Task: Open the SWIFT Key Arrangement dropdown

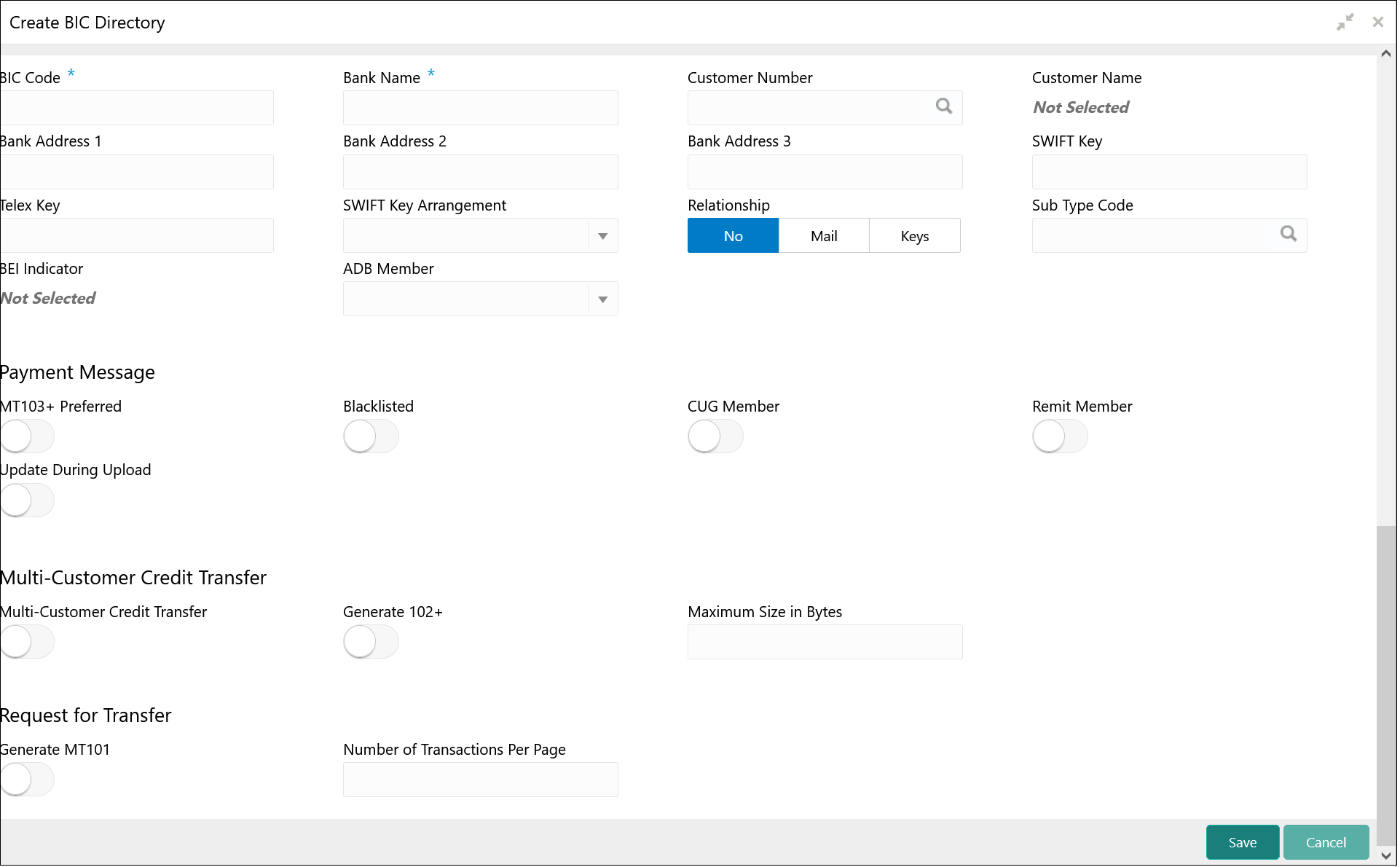Action: (602, 236)
